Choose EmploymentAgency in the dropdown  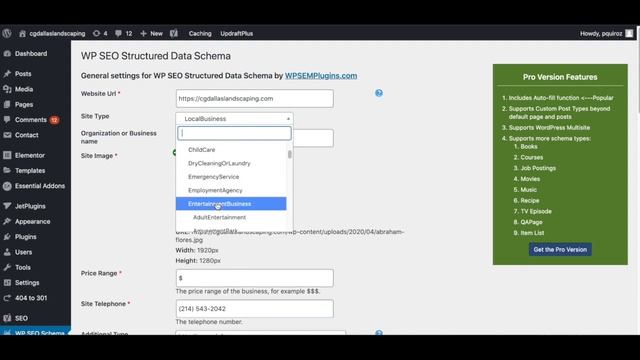coord(231,190)
